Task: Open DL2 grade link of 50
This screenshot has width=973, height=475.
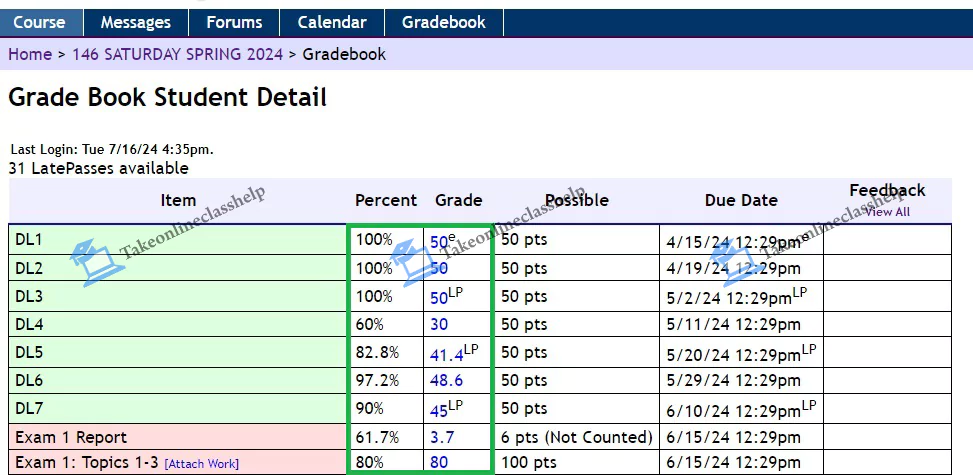Action: [x=439, y=269]
